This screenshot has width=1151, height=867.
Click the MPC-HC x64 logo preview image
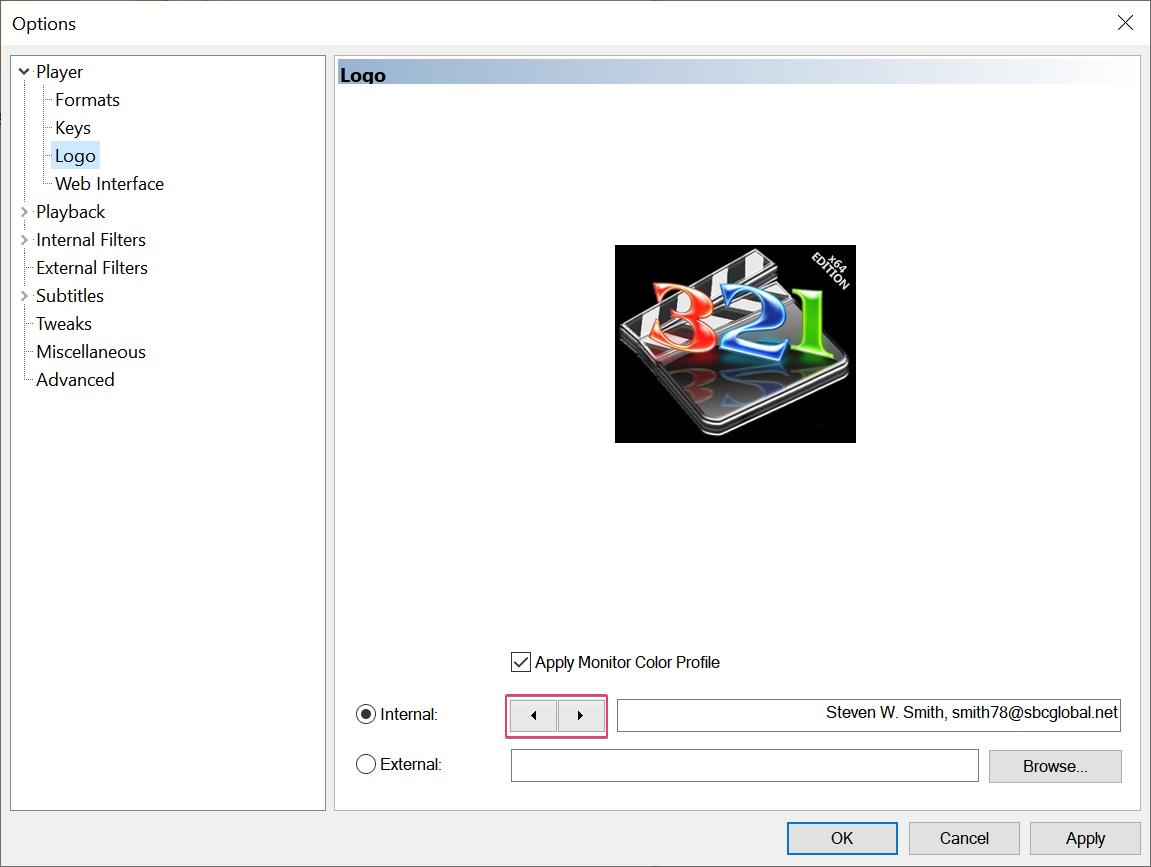(735, 344)
